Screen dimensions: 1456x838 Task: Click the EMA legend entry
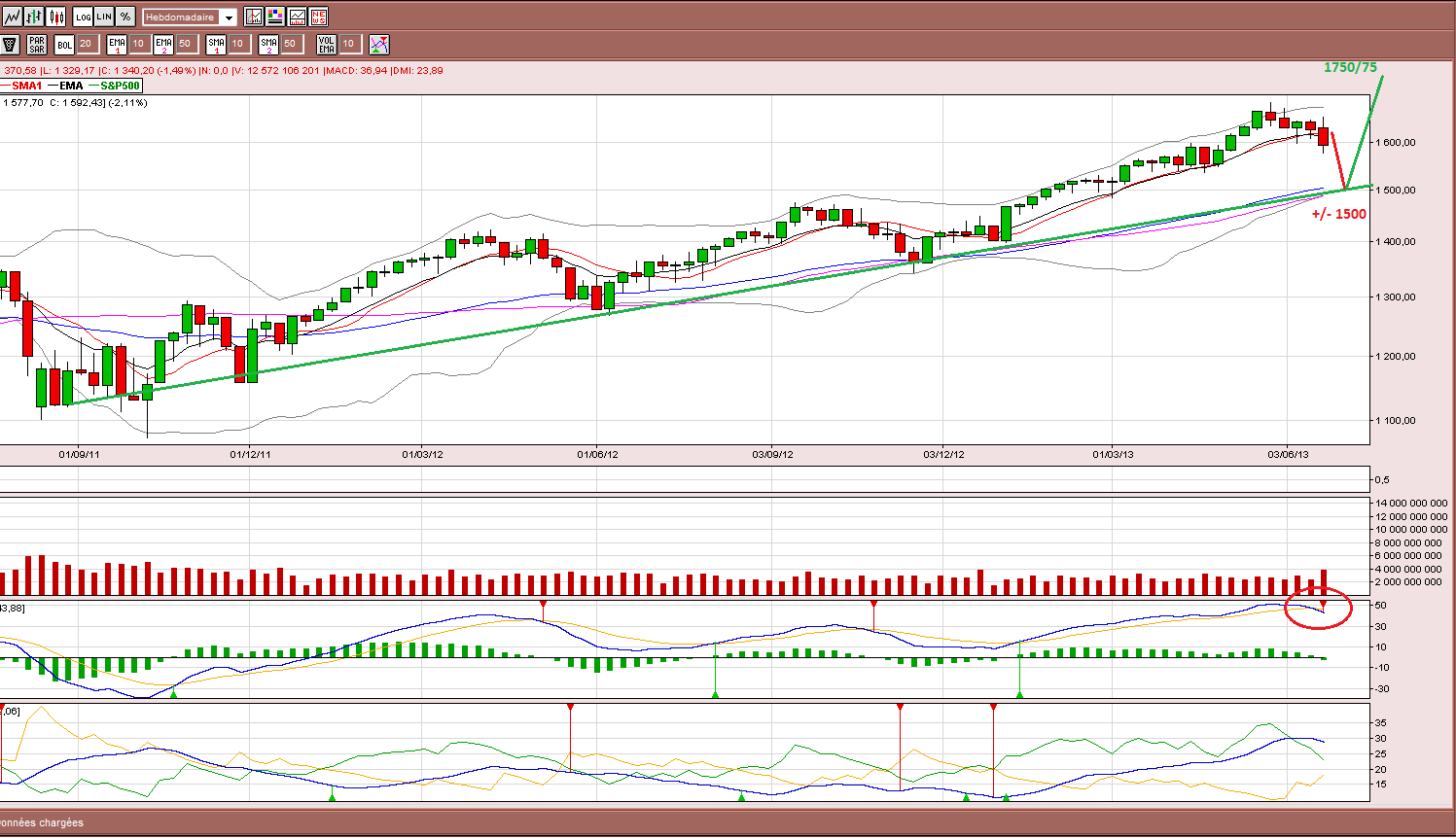pos(66,86)
